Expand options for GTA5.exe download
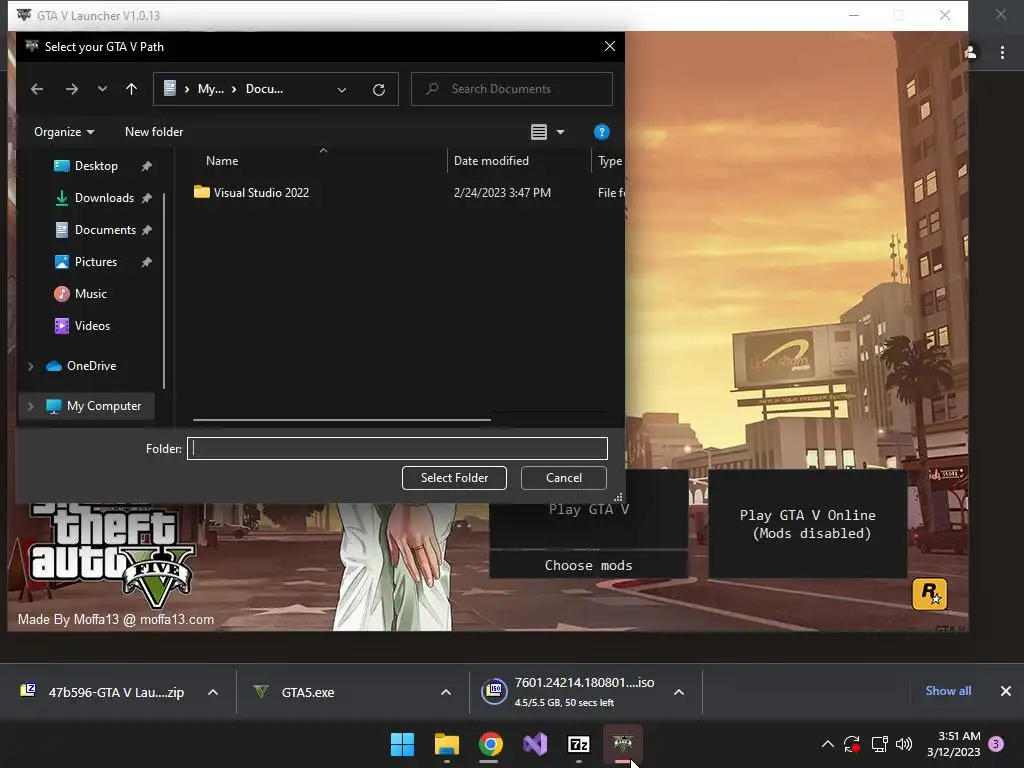Image resolution: width=1024 pixels, height=768 pixels. point(446,692)
